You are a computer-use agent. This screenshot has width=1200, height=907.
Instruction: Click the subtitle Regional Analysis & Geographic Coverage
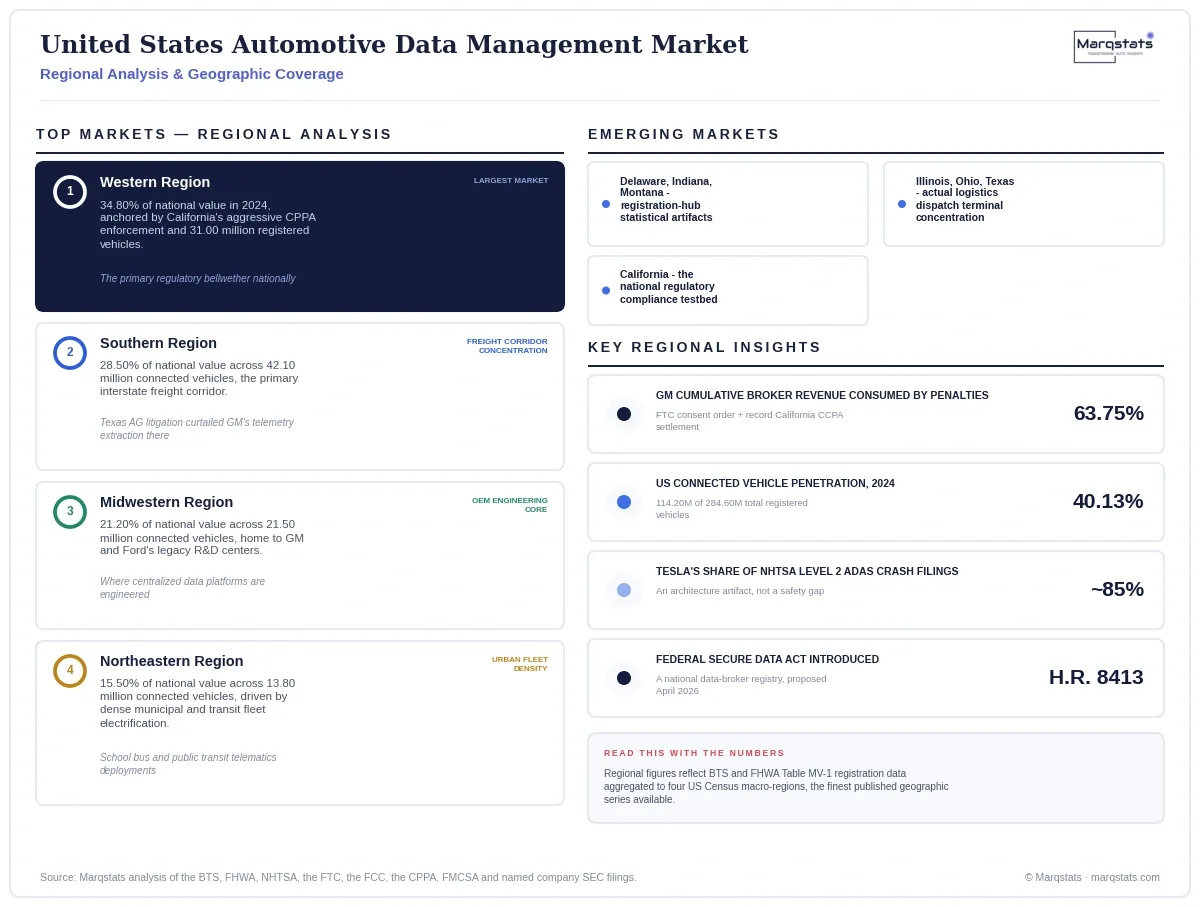(192, 74)
